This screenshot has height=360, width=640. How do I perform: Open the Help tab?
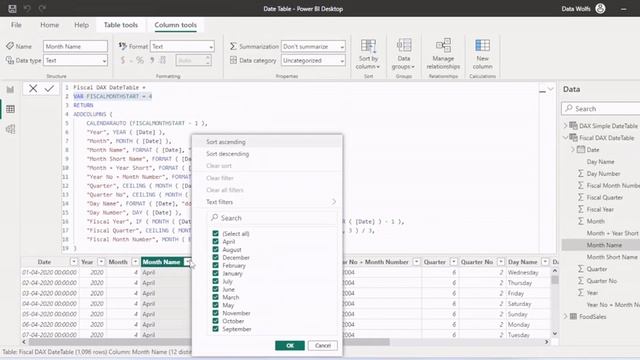click(x=81, y=25)
